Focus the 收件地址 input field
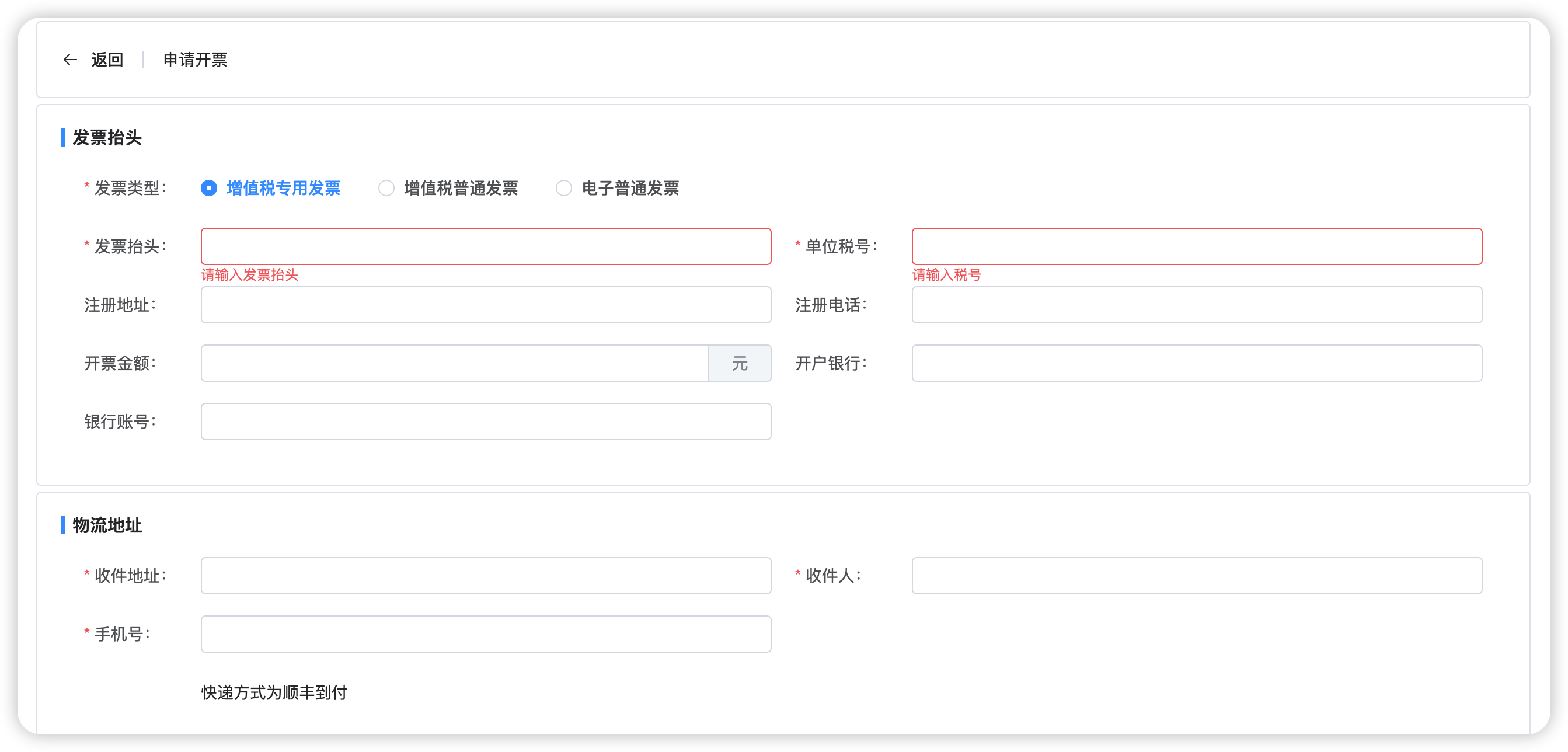Screen dimensions: 1568x752 point(486,576)
